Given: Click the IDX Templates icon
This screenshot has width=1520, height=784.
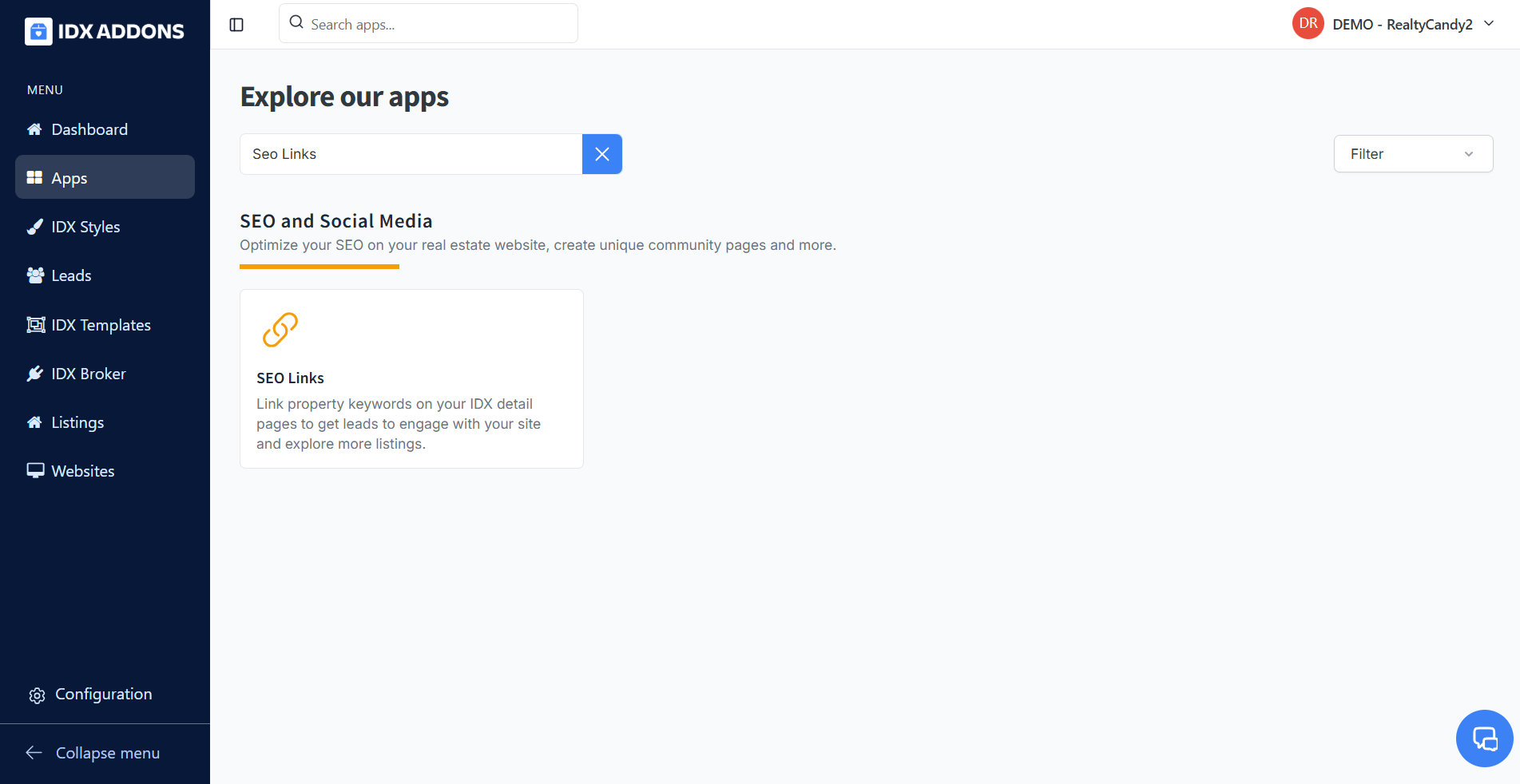Looking at the screenshot, I should [x=35, y=325].
